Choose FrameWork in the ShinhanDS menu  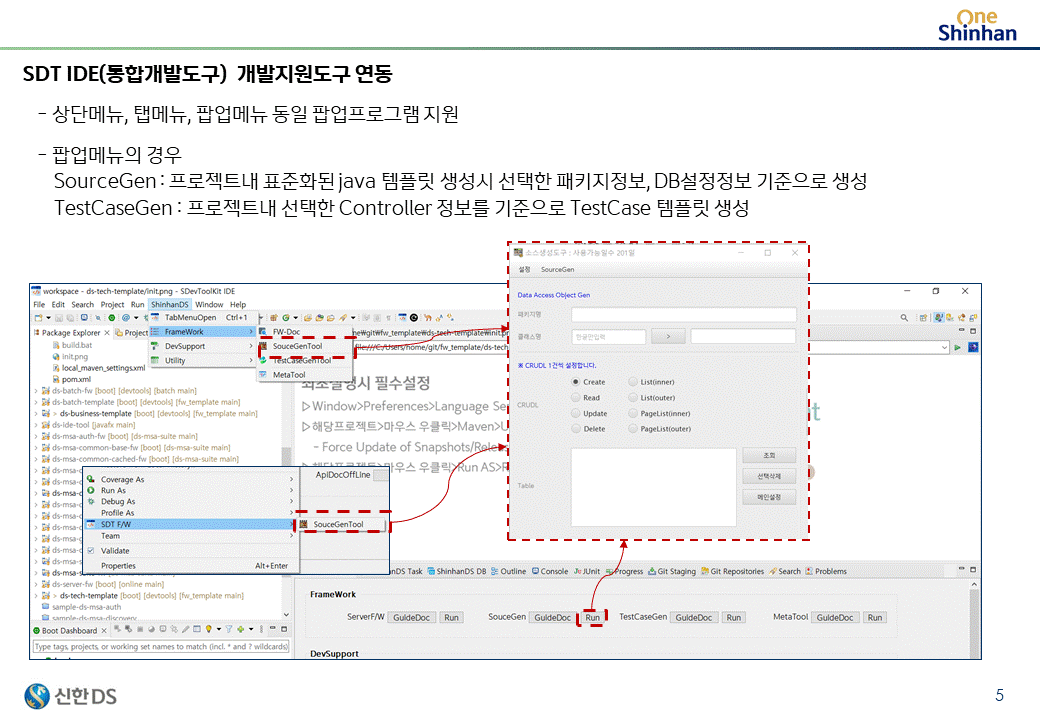pos(202,331)
